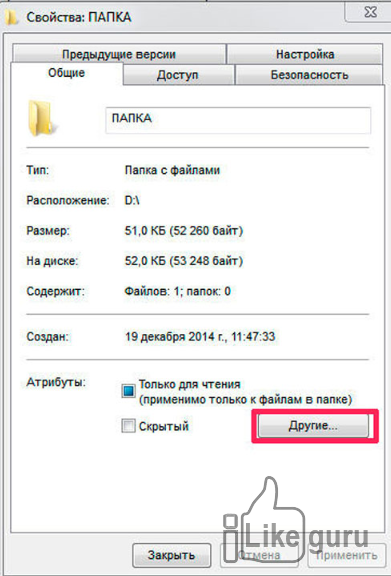Click the location value D:\

132,201
